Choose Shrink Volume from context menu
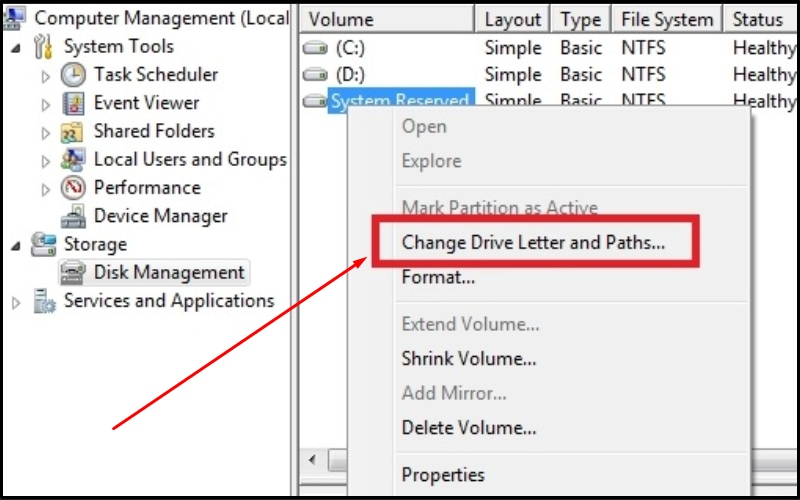Screen dimensions: 800x500 (x=469, y=359)
